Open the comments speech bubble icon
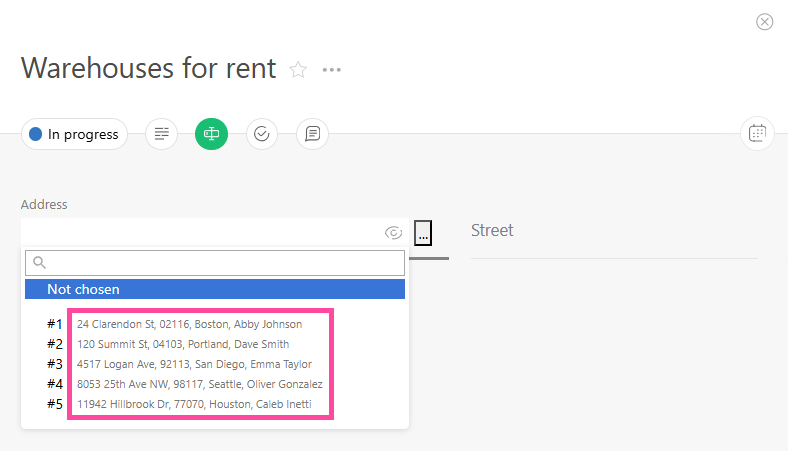Screen dimensions: 788x451 [312, 134]
